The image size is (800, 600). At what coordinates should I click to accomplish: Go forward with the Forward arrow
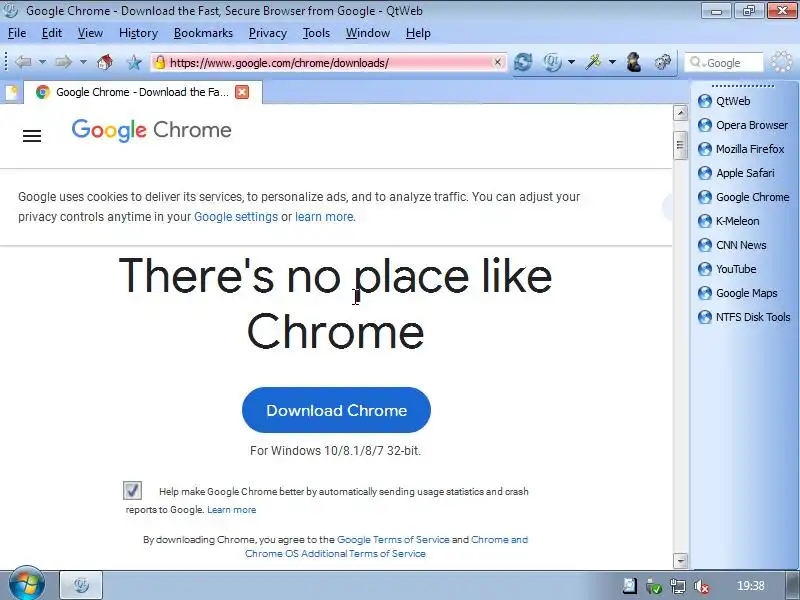pos(63,62)
